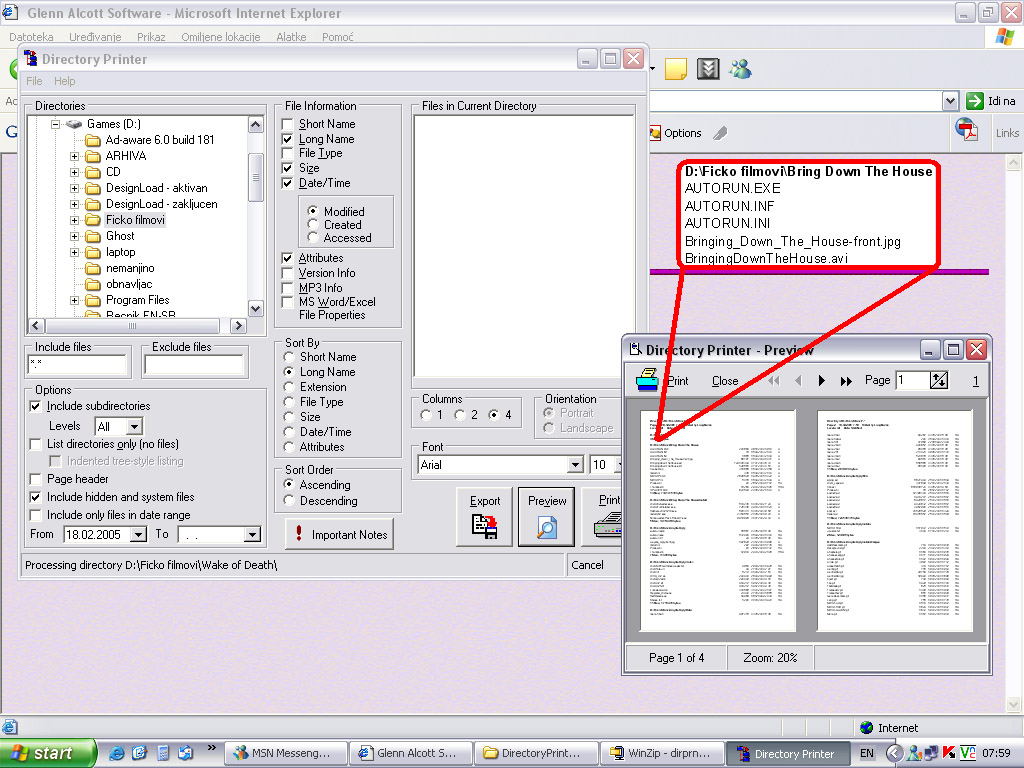Select Descending sort order
The image size is (1024, 768).
[289, 500]
